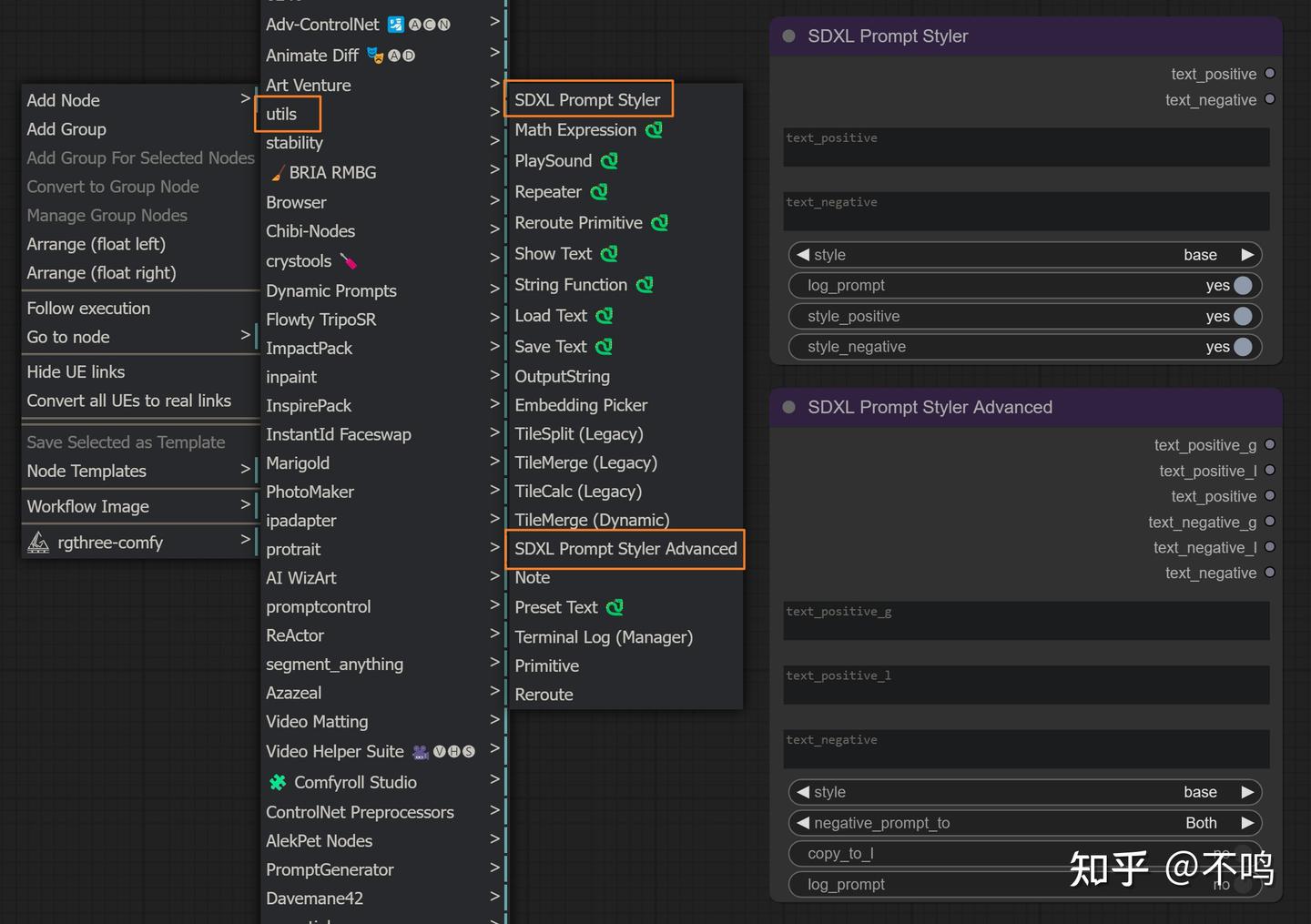Click the snake icon beside Math Expression
1311x924 pixels.
coord(654,130)
